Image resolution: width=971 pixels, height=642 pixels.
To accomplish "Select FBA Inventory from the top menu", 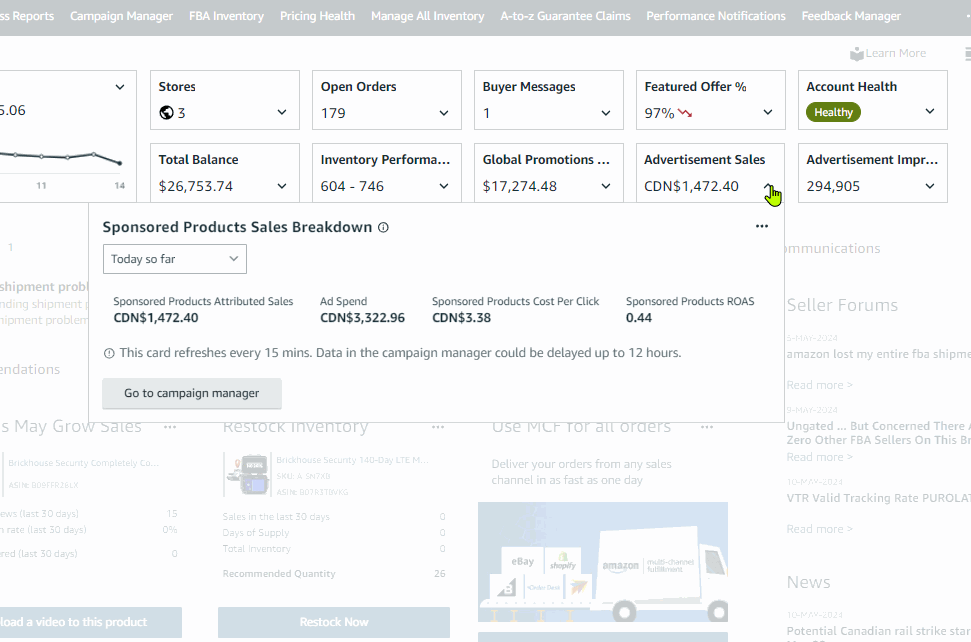I will coord(226,16).
